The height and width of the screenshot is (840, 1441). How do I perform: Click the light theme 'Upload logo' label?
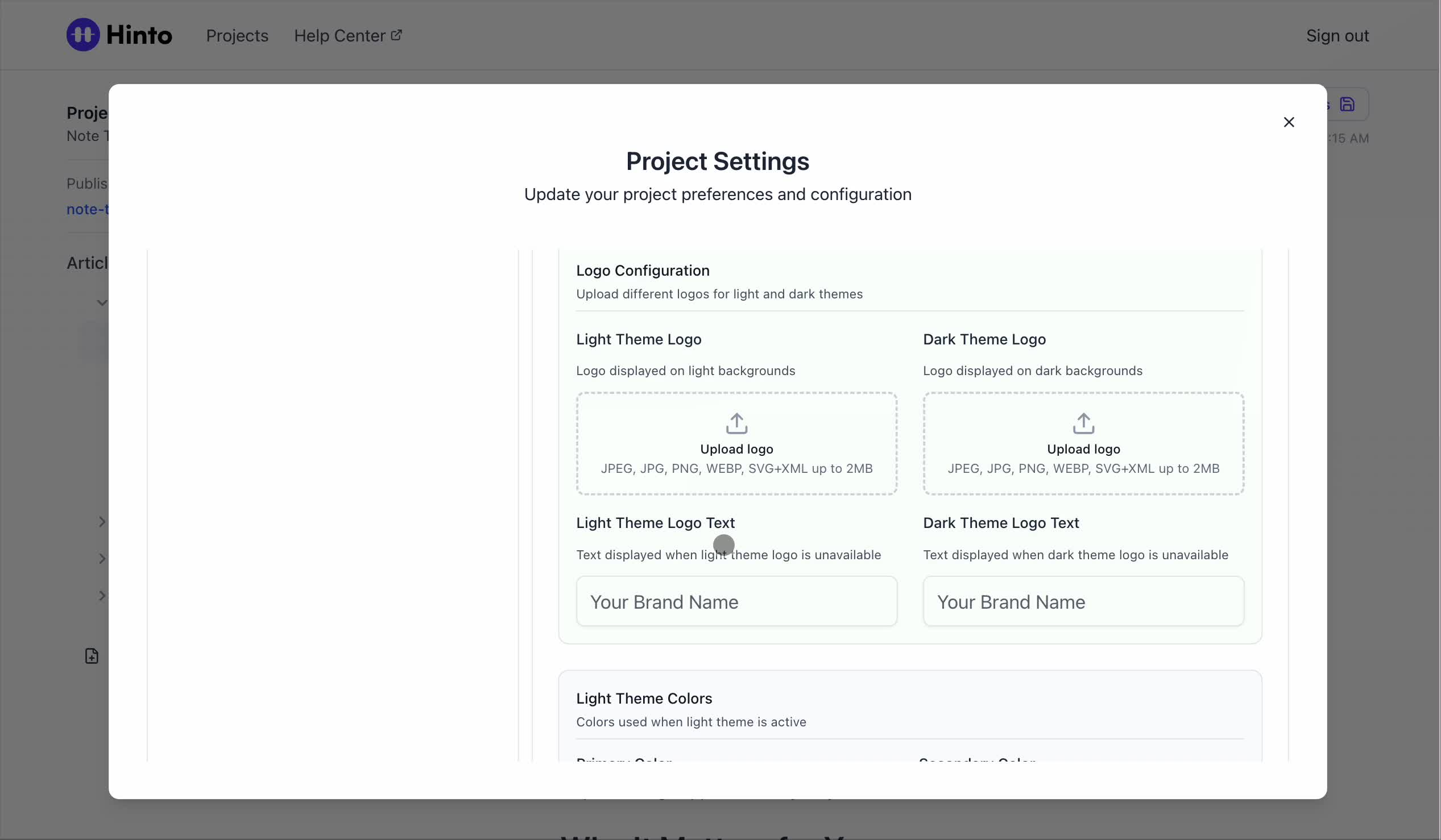point(736,449)
